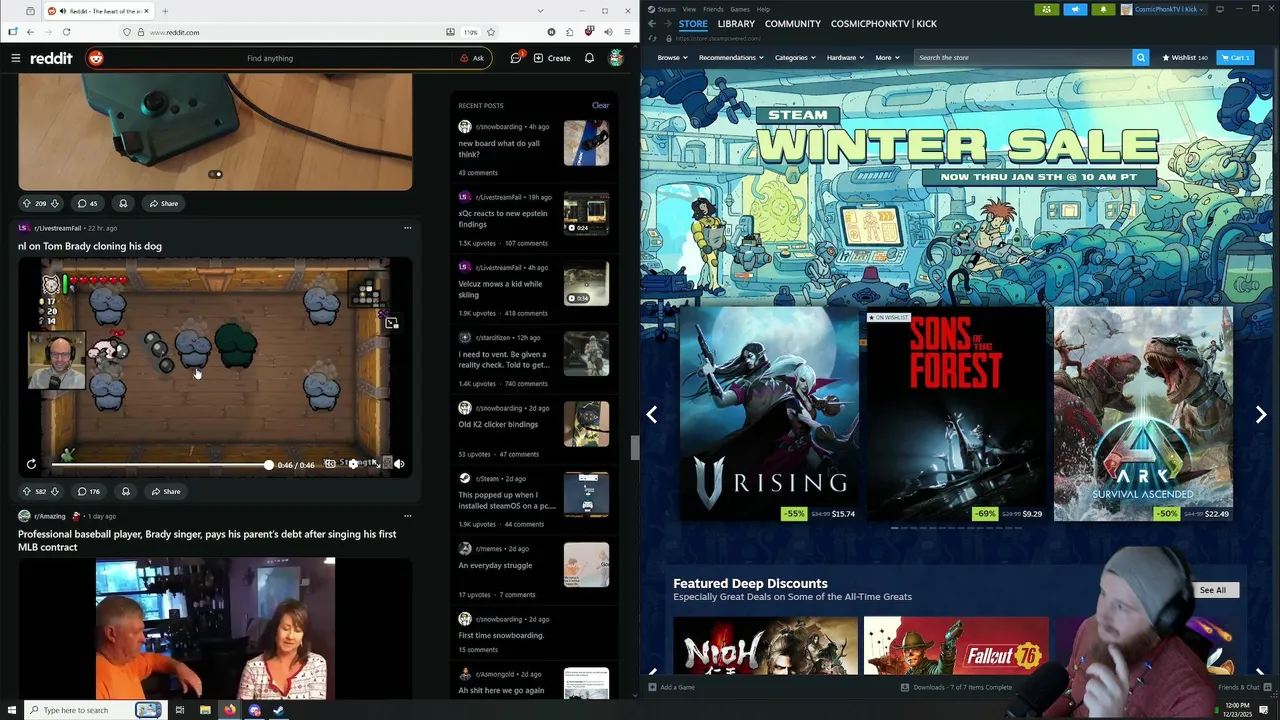
Task: Switch to the Steam LIBRARY tab
Action: [736, 23]
